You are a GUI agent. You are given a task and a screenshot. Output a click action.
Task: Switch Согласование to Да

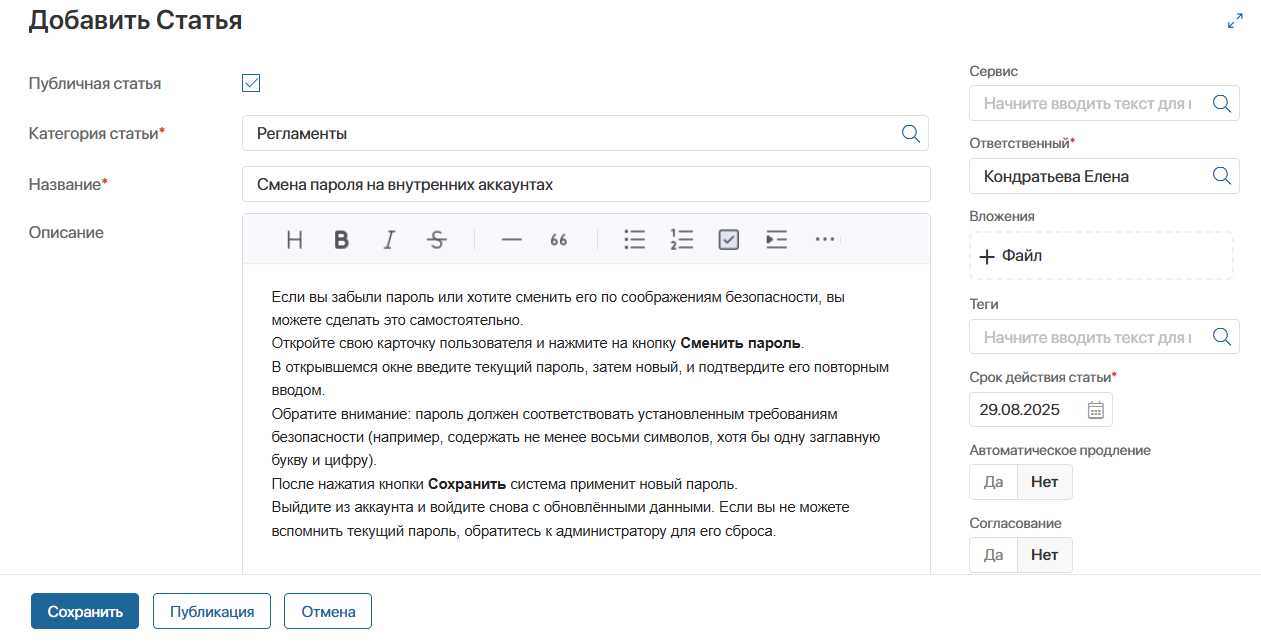992,554
